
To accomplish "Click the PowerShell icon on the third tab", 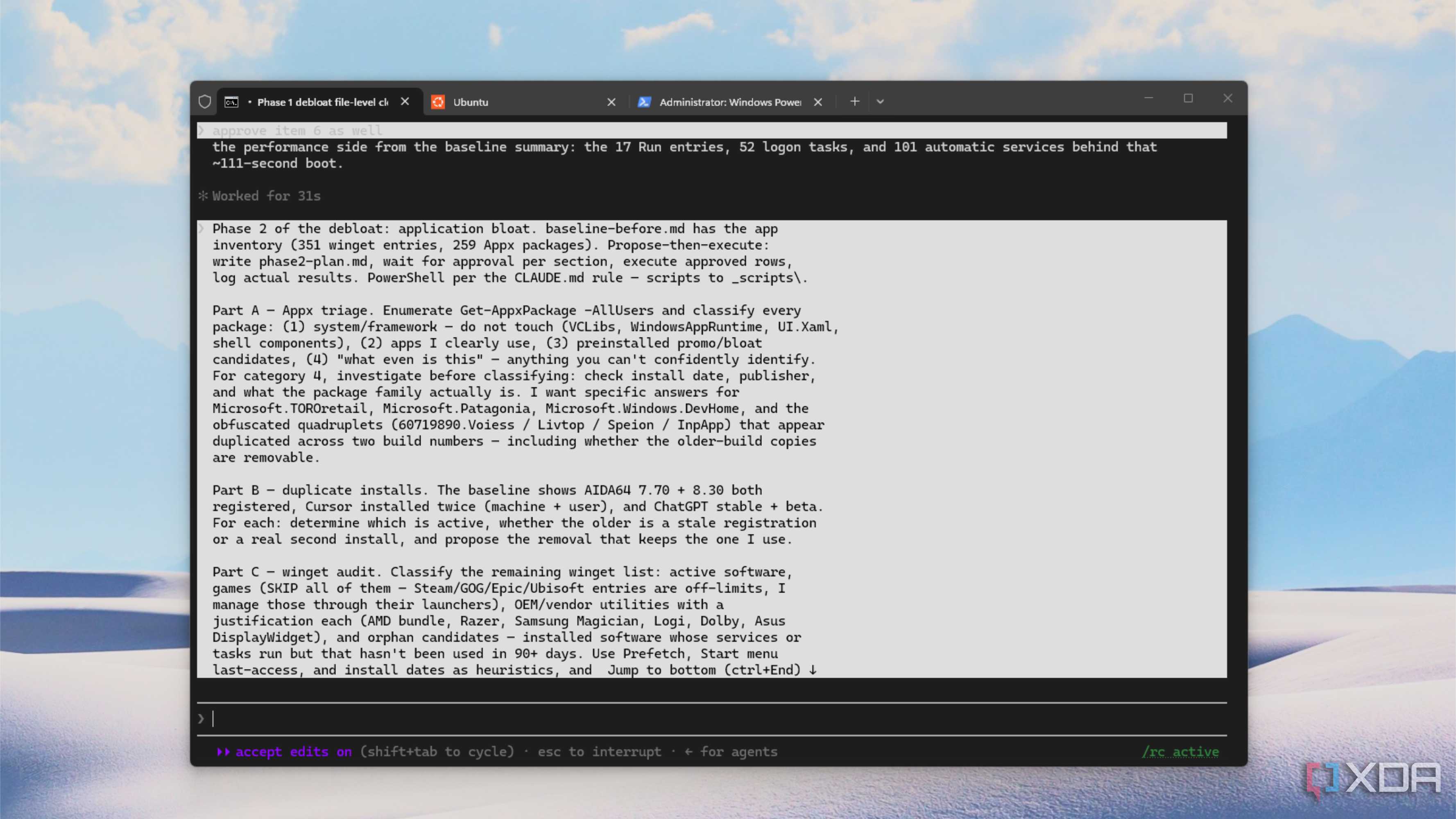I will tap(644, 102).
